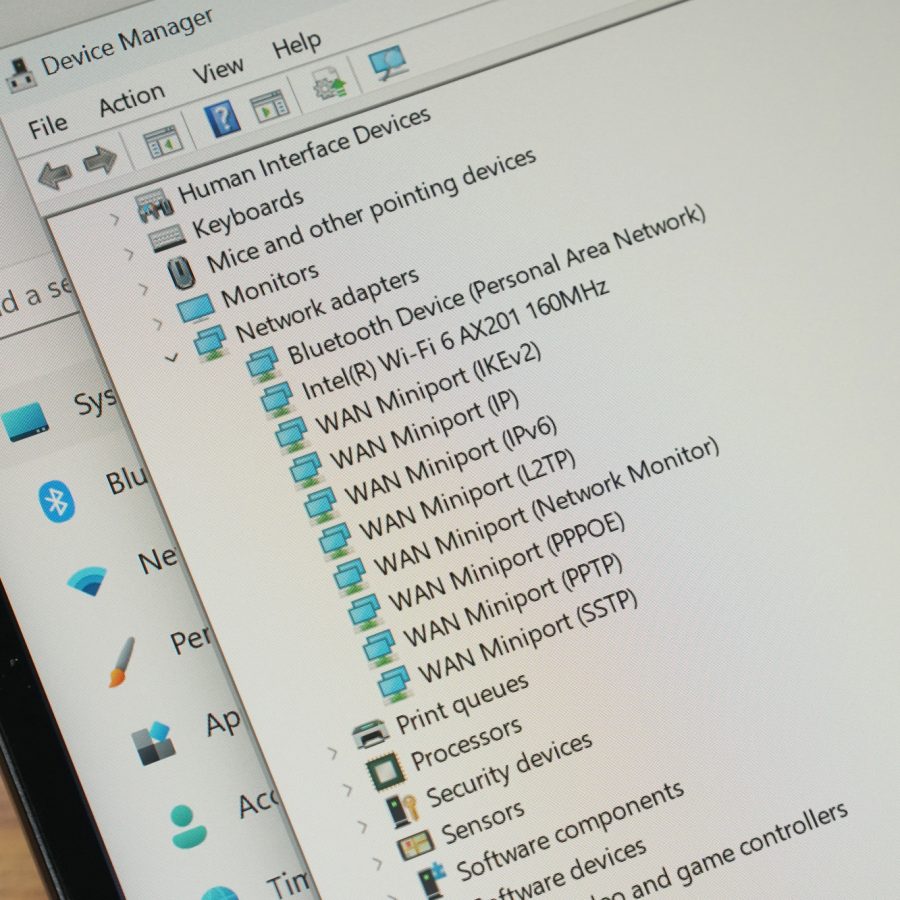Click the Bluetooth Device adapter icon
The height and width of the screenshot is (900, 900).
coord(263,364)
